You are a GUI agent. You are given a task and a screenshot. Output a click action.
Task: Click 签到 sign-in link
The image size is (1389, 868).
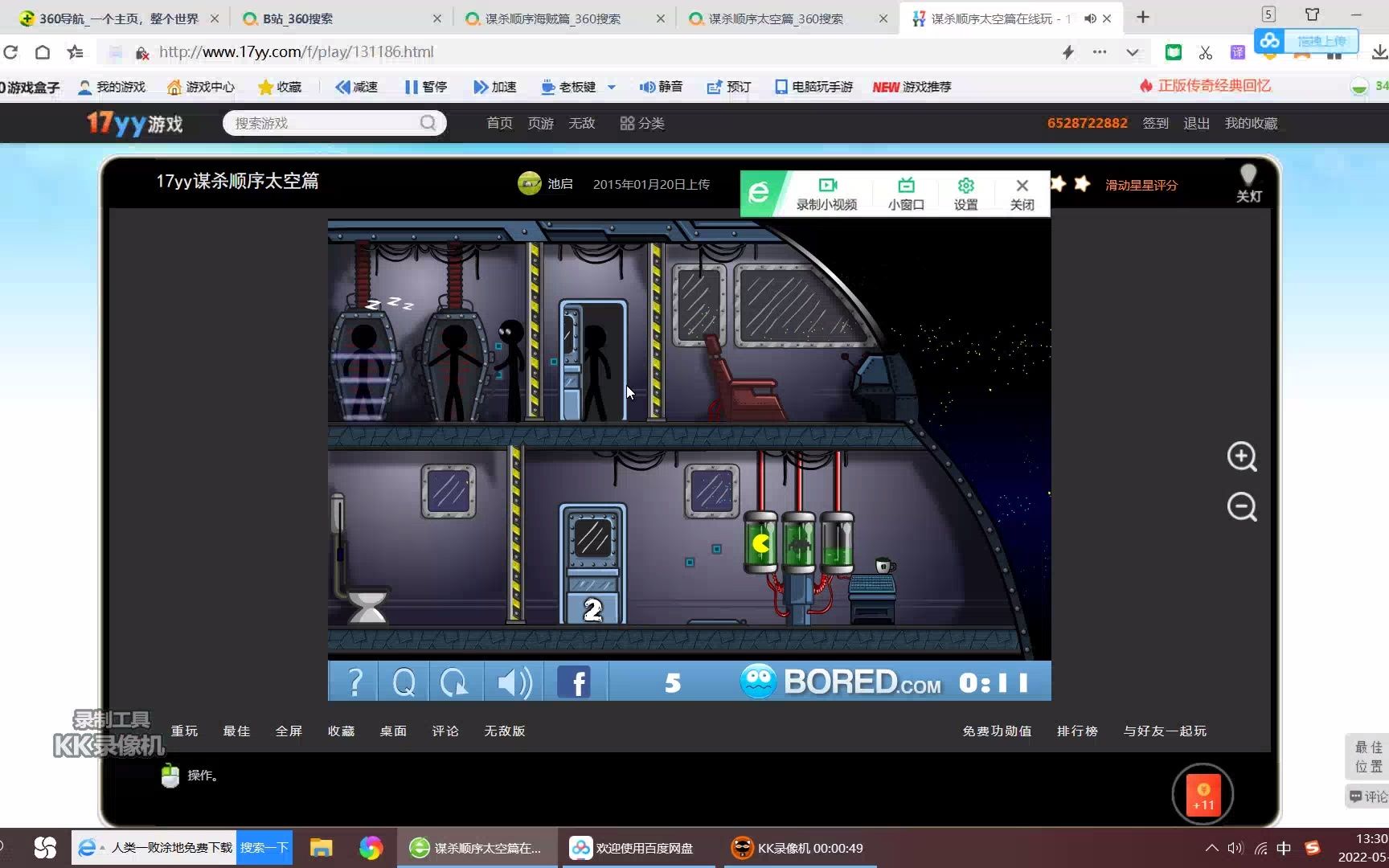(1155, 123)
